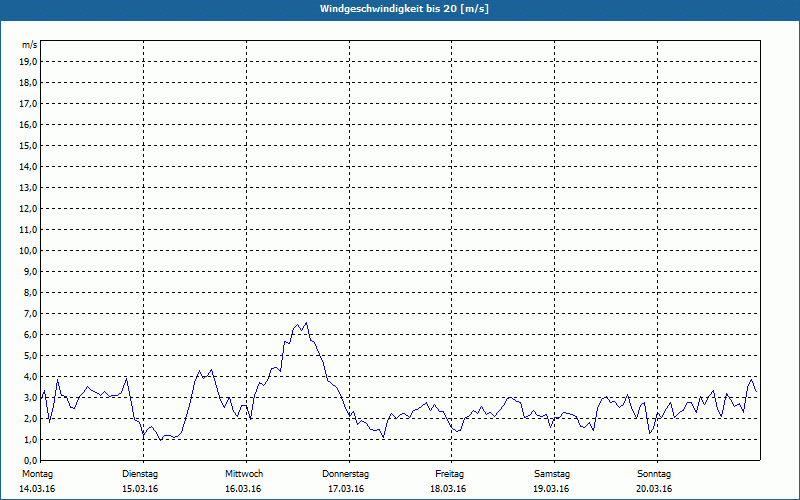The image size is (800, 500).
Task: Select the 1,0 axis value
Action: (x=30, y=440)
